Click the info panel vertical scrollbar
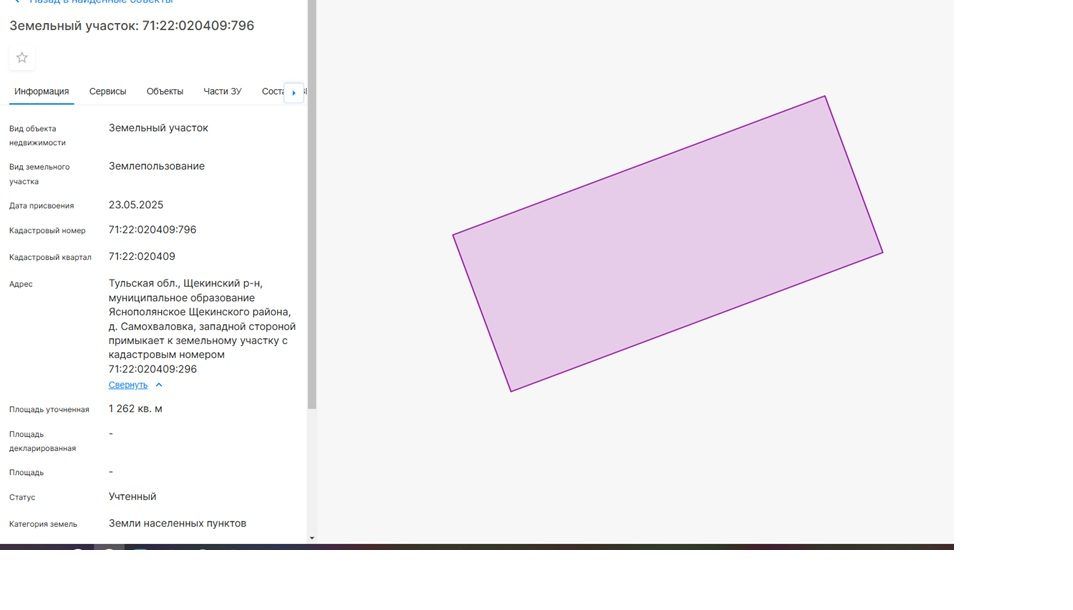This screenshot has width=1073, height=610. pos(312,204)
